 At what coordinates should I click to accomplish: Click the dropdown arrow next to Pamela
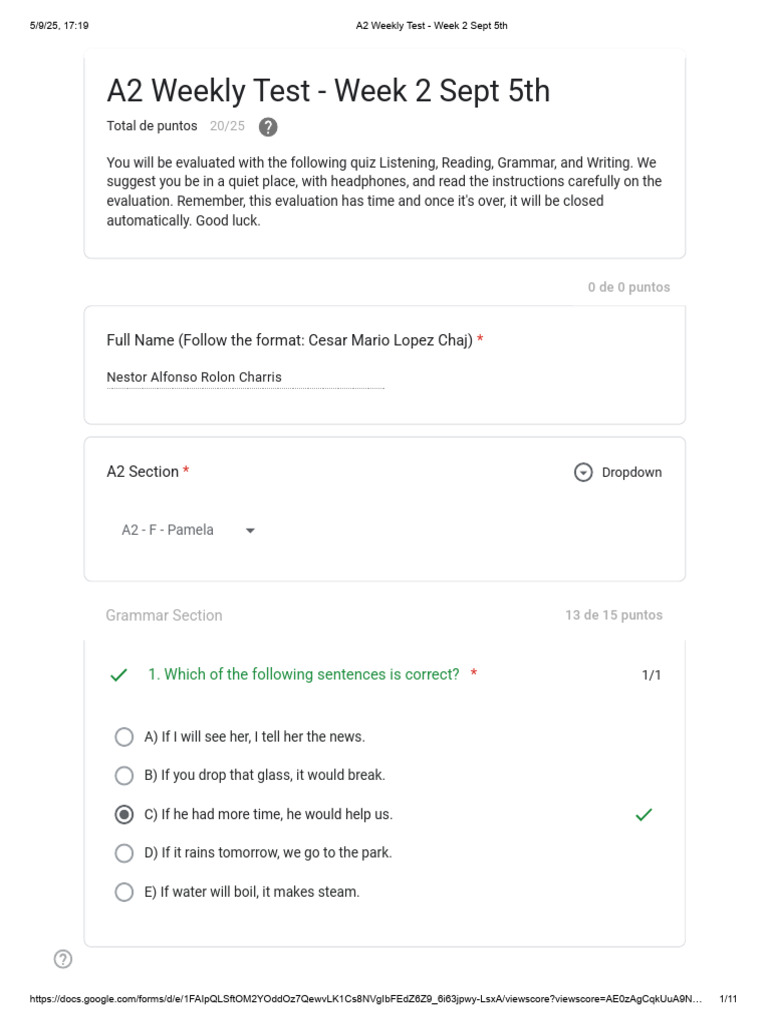point(250,531)
